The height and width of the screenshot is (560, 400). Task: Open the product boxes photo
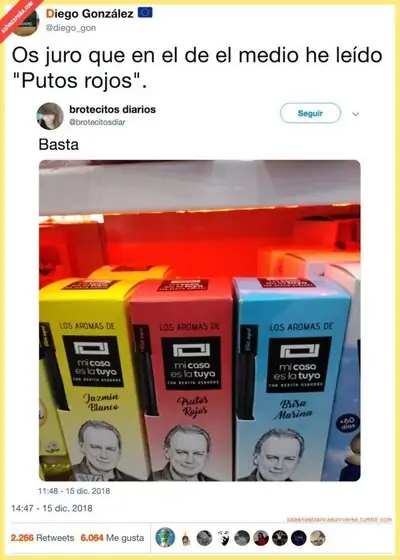(200, 320)
